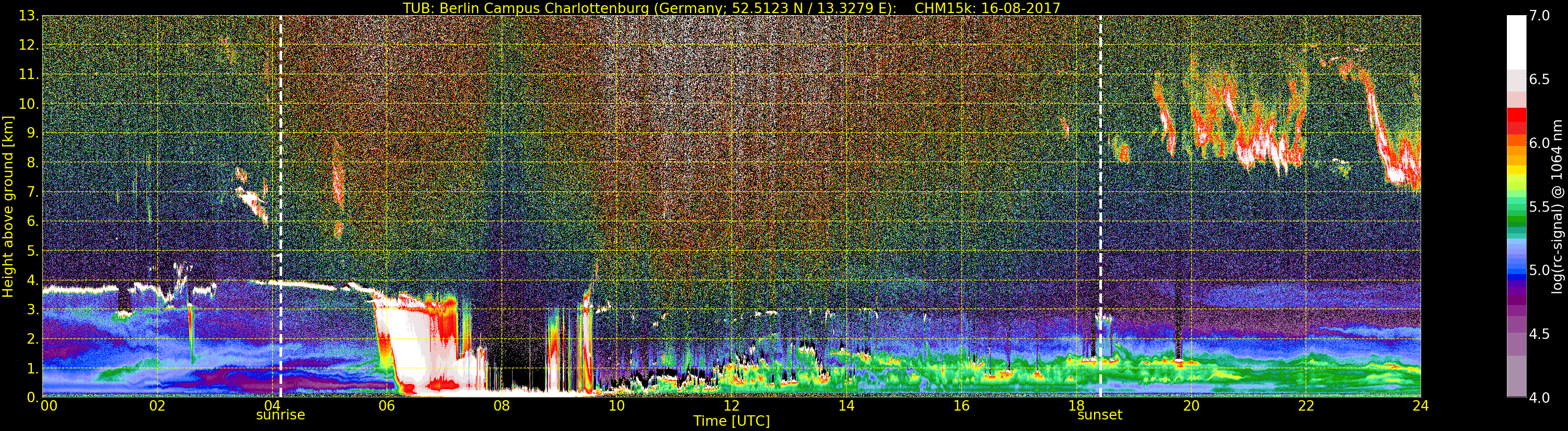This screenshot has height=431, width=1568.
Task: Click the 'Time [UTC]' axis label
Action: (x=731, y=421)
